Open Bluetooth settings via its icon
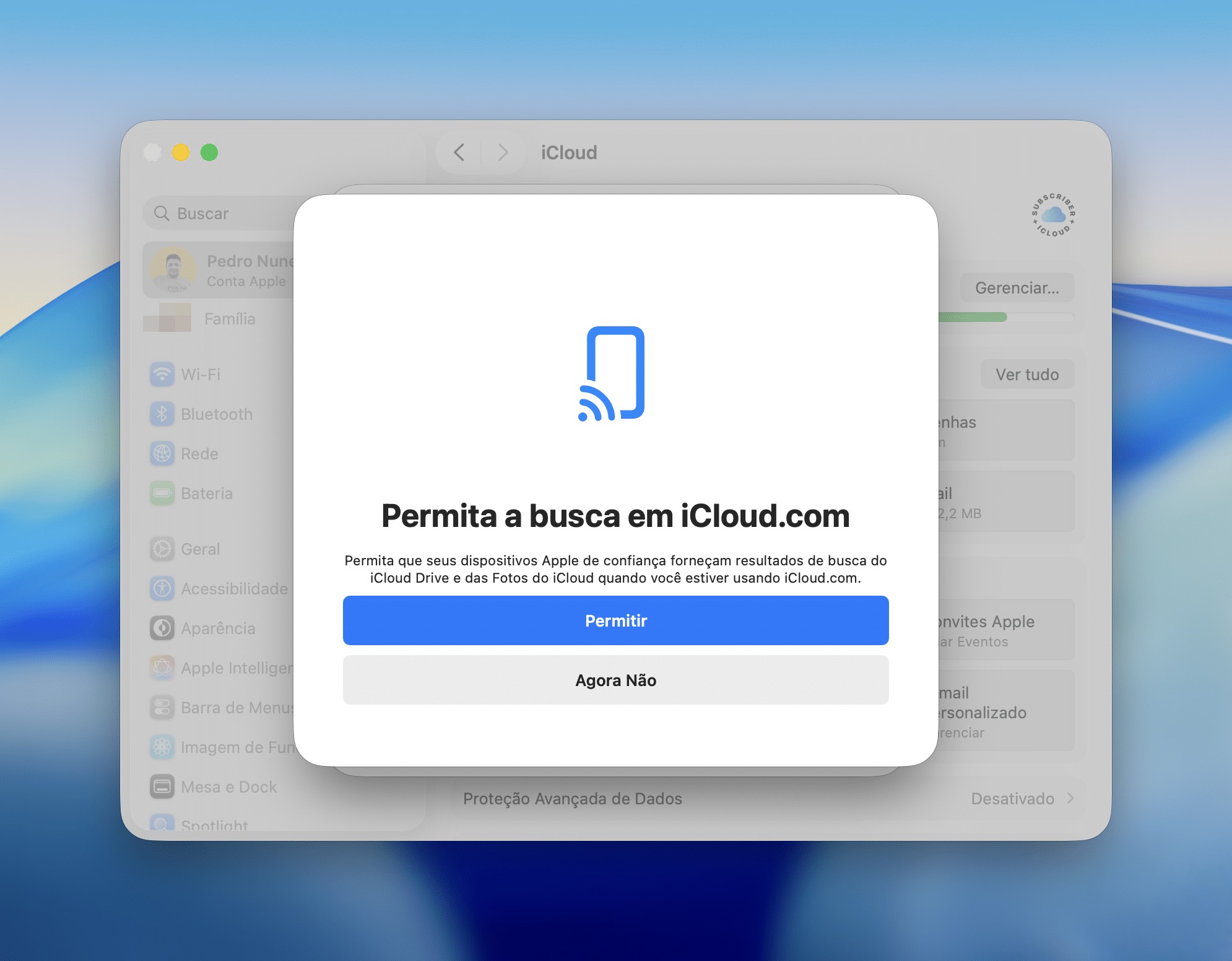1232x961 pixels. coord(162,414)
